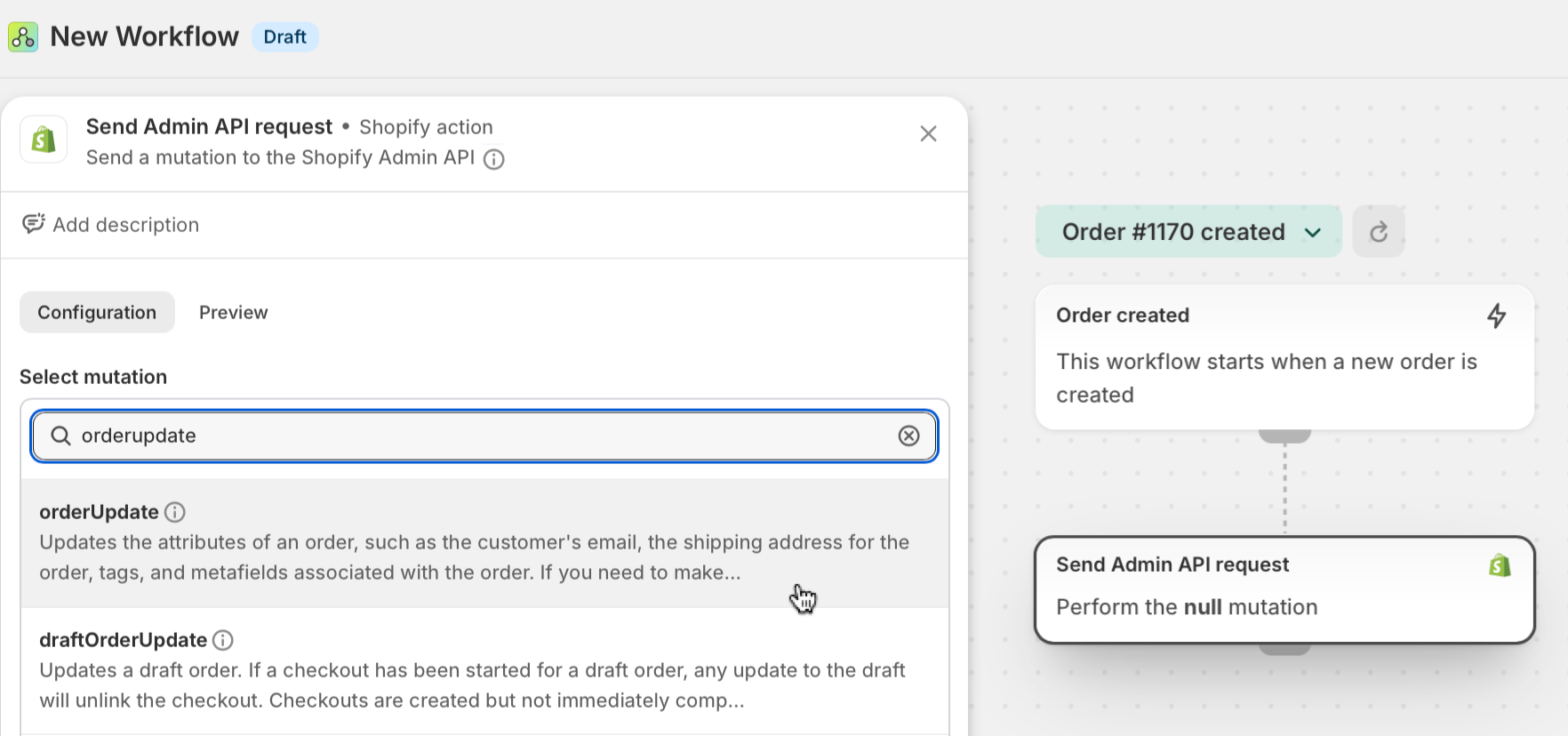Switch to the Preview tab
The width and height of the screenshot is (1568, 736).
(x=233, y=312)
